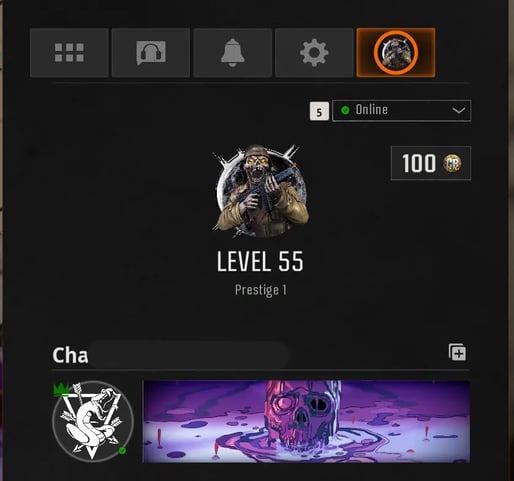This screenshot has width=514, height=481.
Task: Open the notifications bell icon
Action: click(x=233, y=53)
